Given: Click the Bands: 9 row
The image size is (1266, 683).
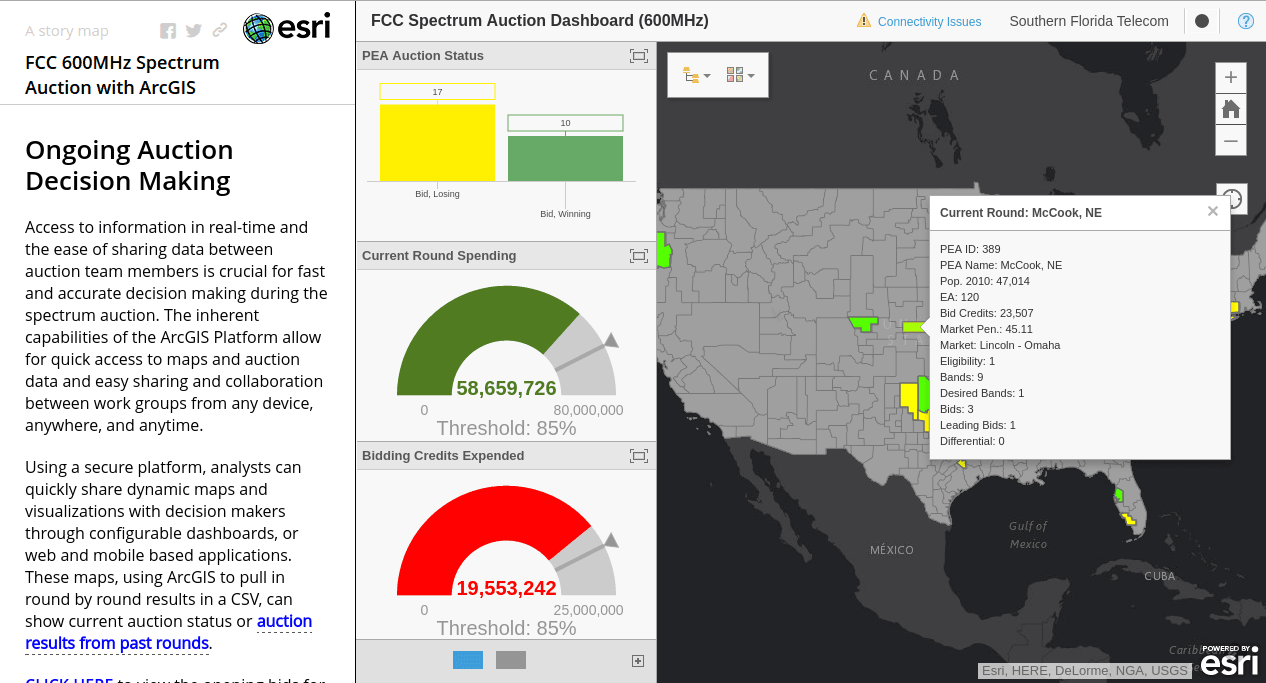Looking at the screenshot, I should coord(962,377).
